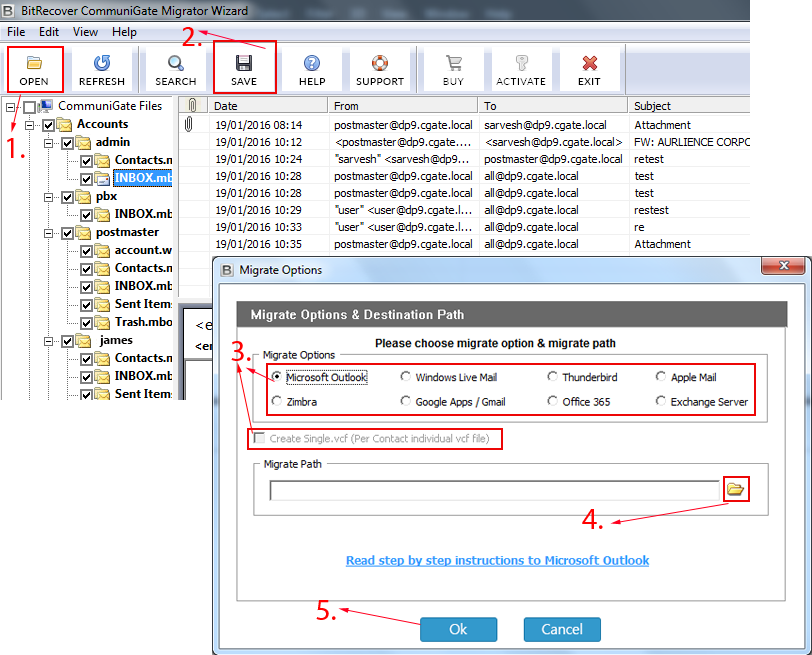This screenshot has height=655, width=812.
Task: Collapse the Accounts tree node
Action: (x=30, y=125)
